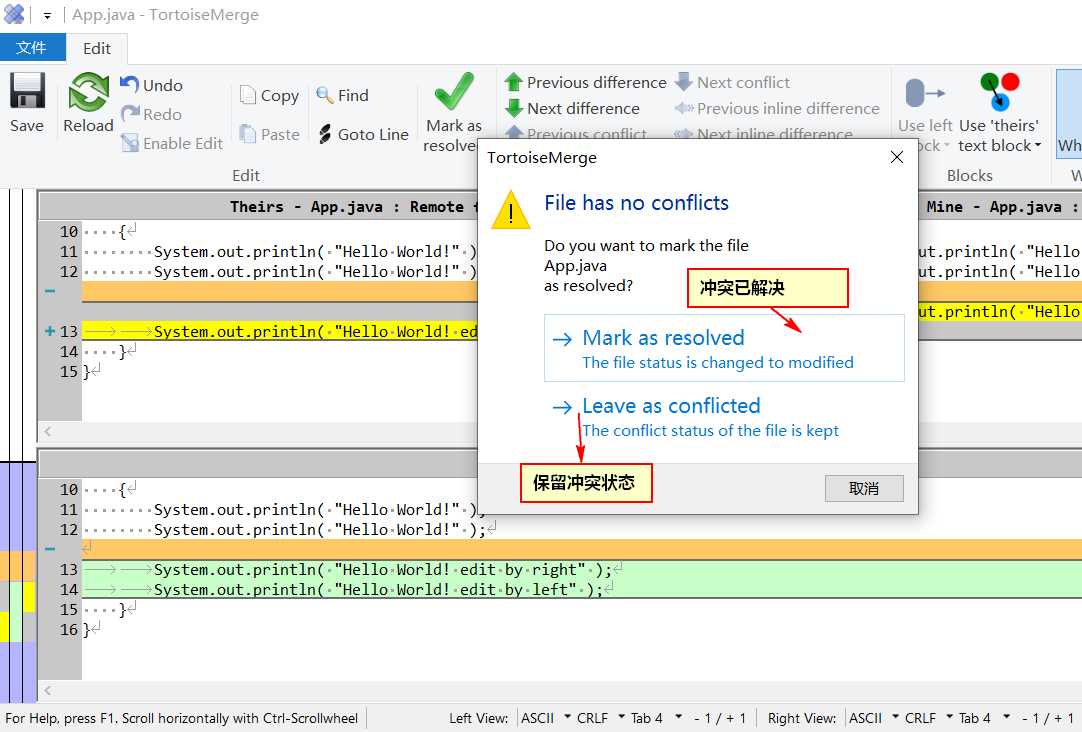The height and width of the screenshot is (732, 1082).
Task: Click line 11 in the bottom merged pane
Action: [582, 509]
